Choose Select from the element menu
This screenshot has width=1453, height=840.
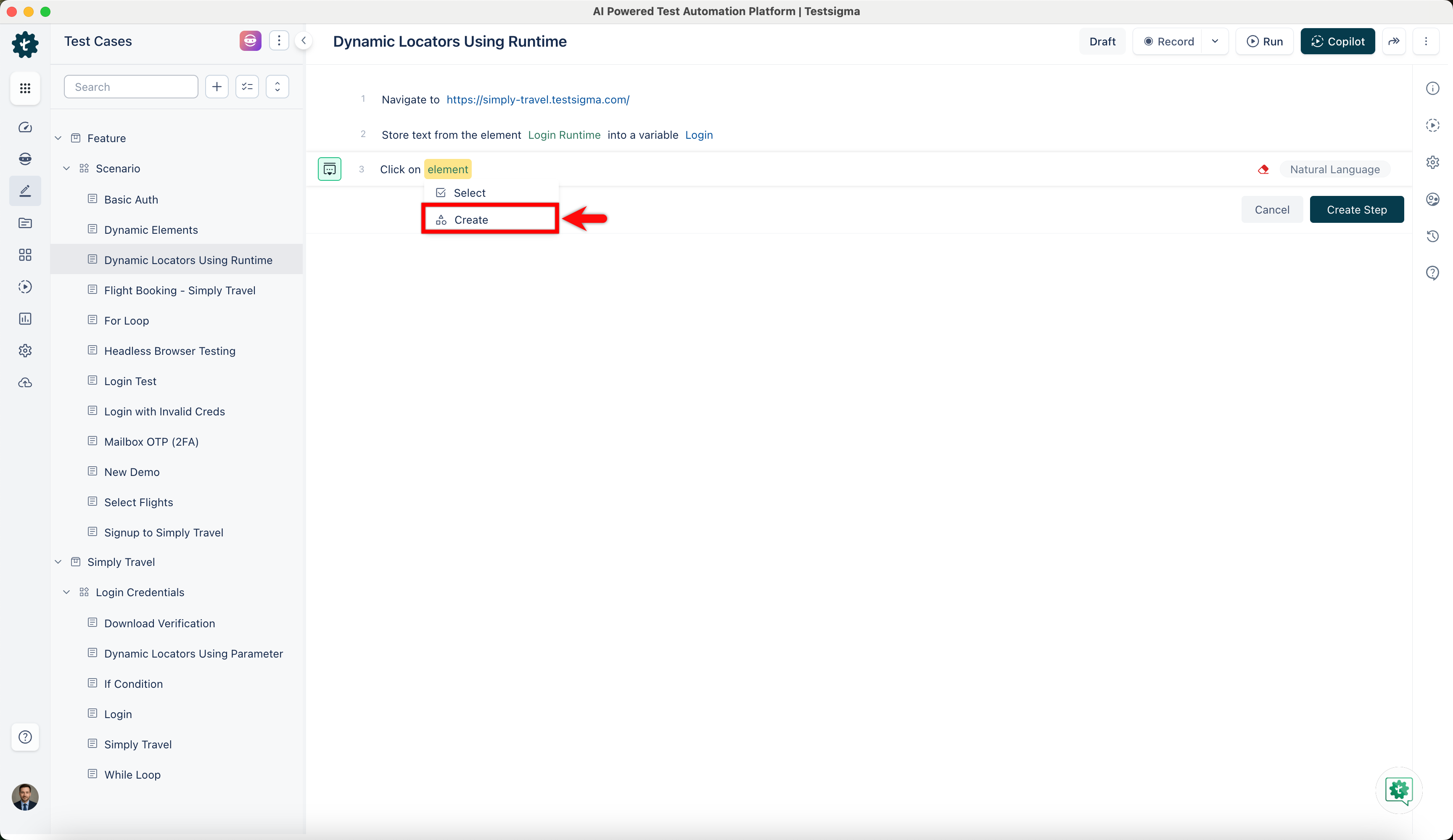coord(491,193)
